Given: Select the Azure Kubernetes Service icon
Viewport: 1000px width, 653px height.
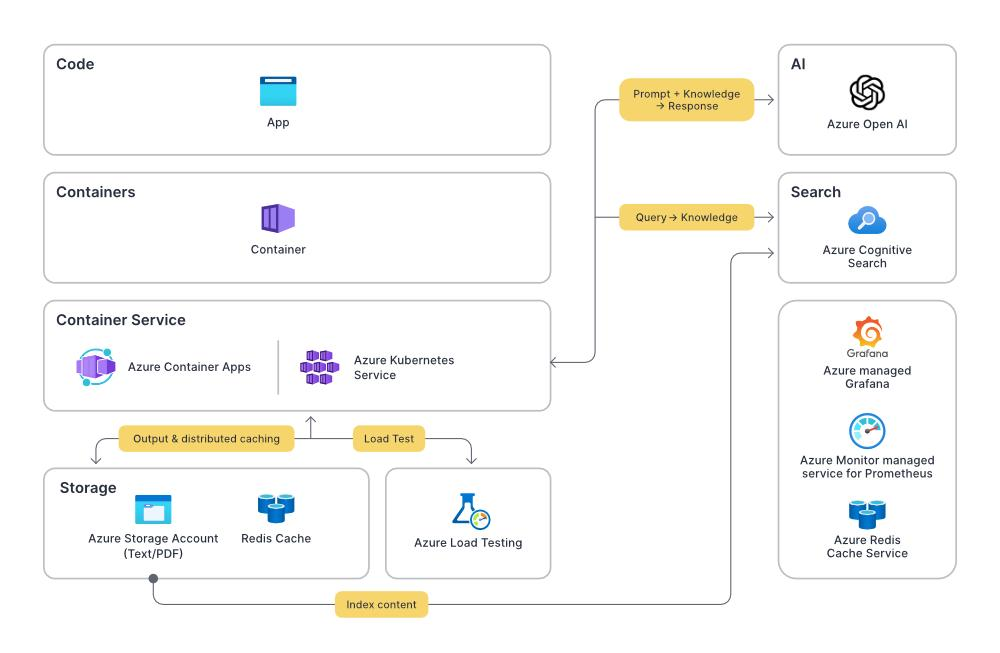Looking at the screenshot, I should click(x=320, y=367).
